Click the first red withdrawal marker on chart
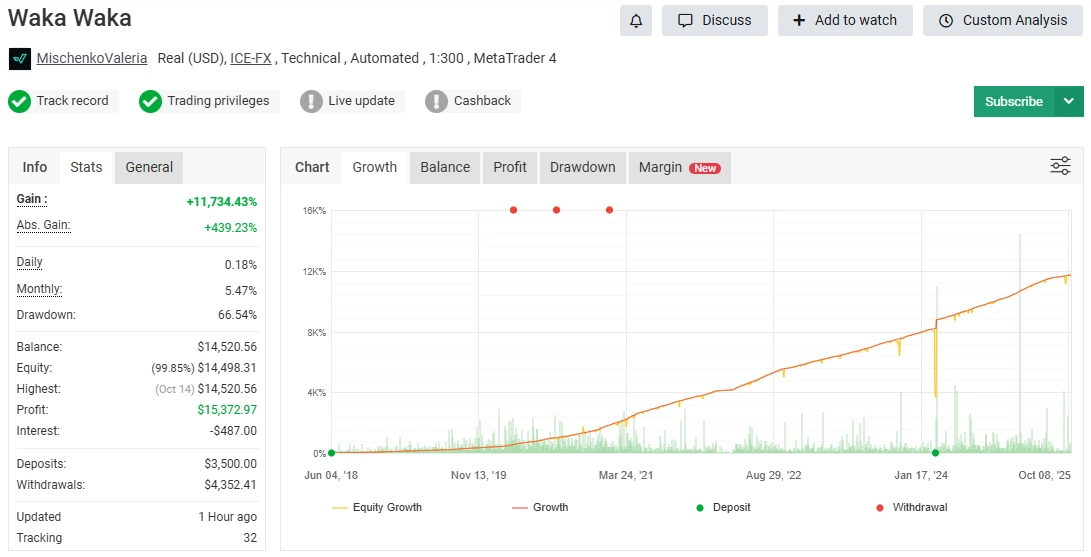The width and height of the screenshot is (1091, 557). coord(513,210)
